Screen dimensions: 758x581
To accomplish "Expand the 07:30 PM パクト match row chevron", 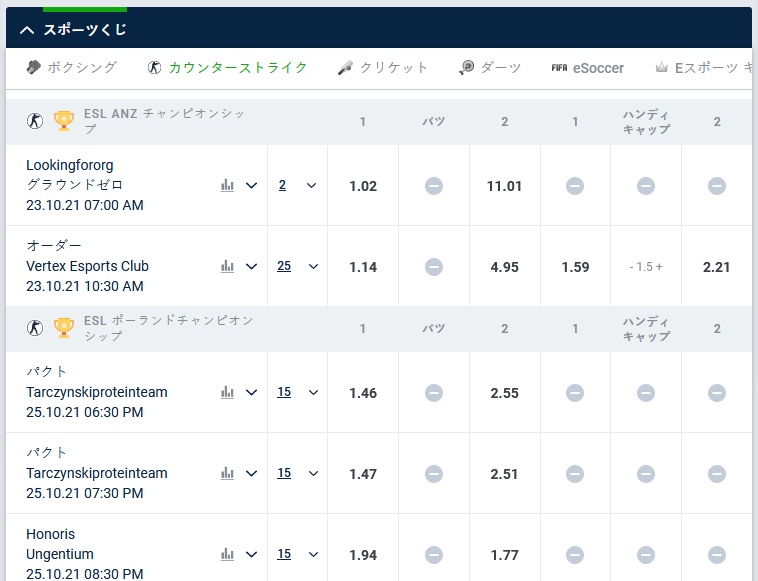I will [251, 473].
